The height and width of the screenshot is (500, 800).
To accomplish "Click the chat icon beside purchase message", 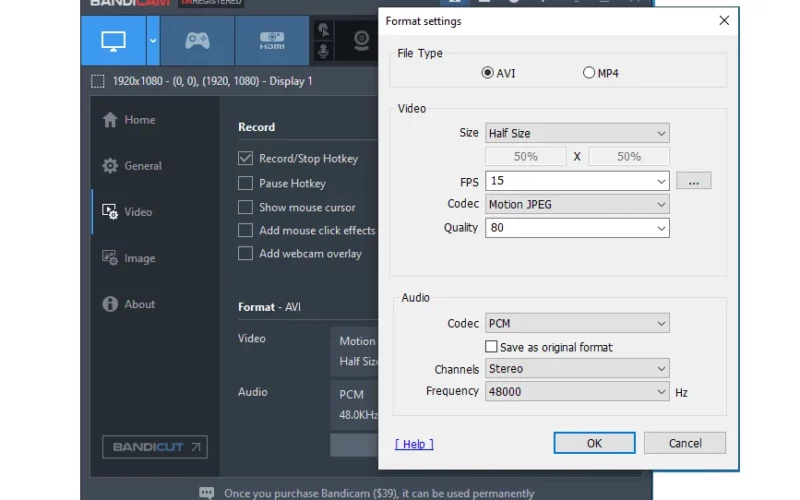I will pos(207,493).
